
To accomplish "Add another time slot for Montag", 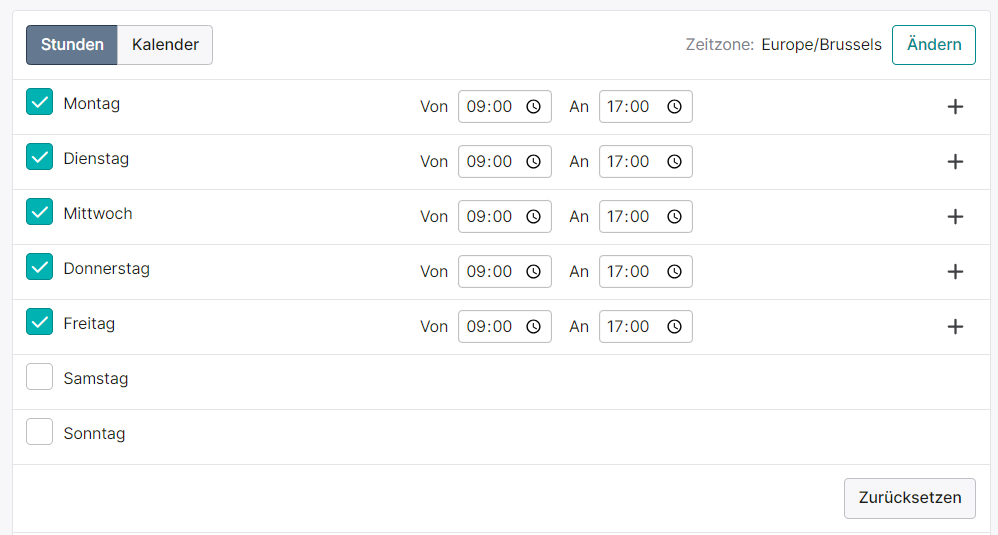I will (955, 107).
